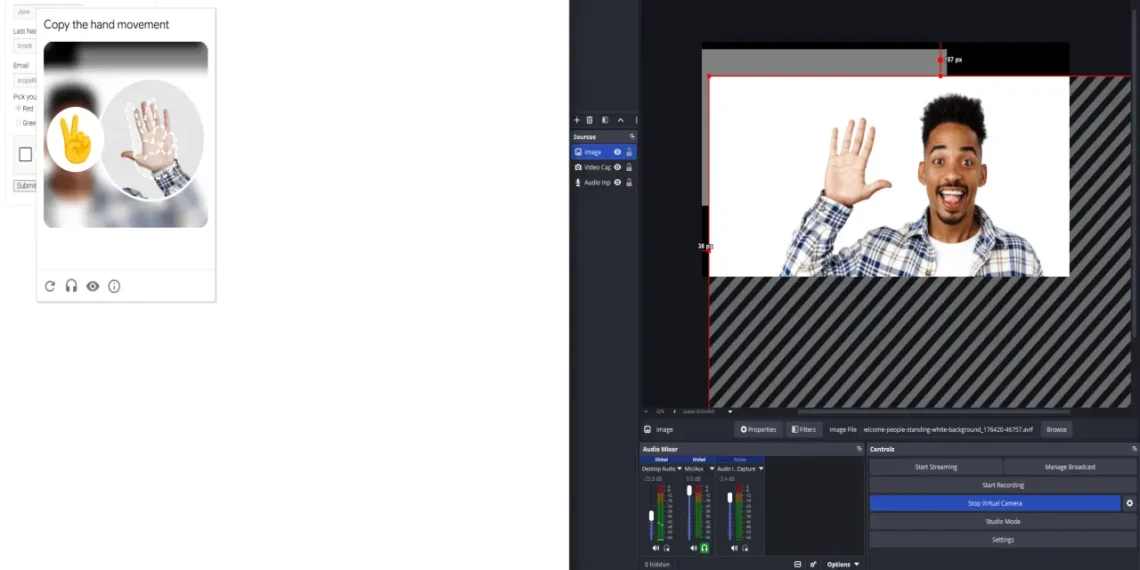Screen dimensions: 1140x570
Task: Open the sources toolbar three-dot overflow menu
Action: coord(635,120)
